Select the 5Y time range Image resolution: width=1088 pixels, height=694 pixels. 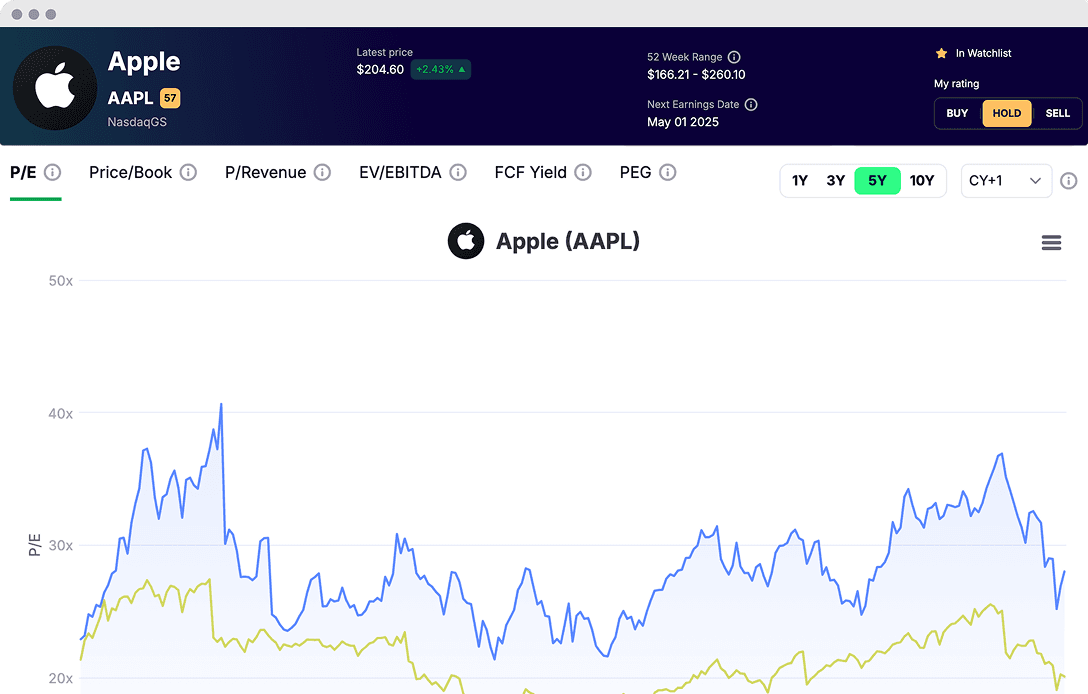tap(877, 180)
